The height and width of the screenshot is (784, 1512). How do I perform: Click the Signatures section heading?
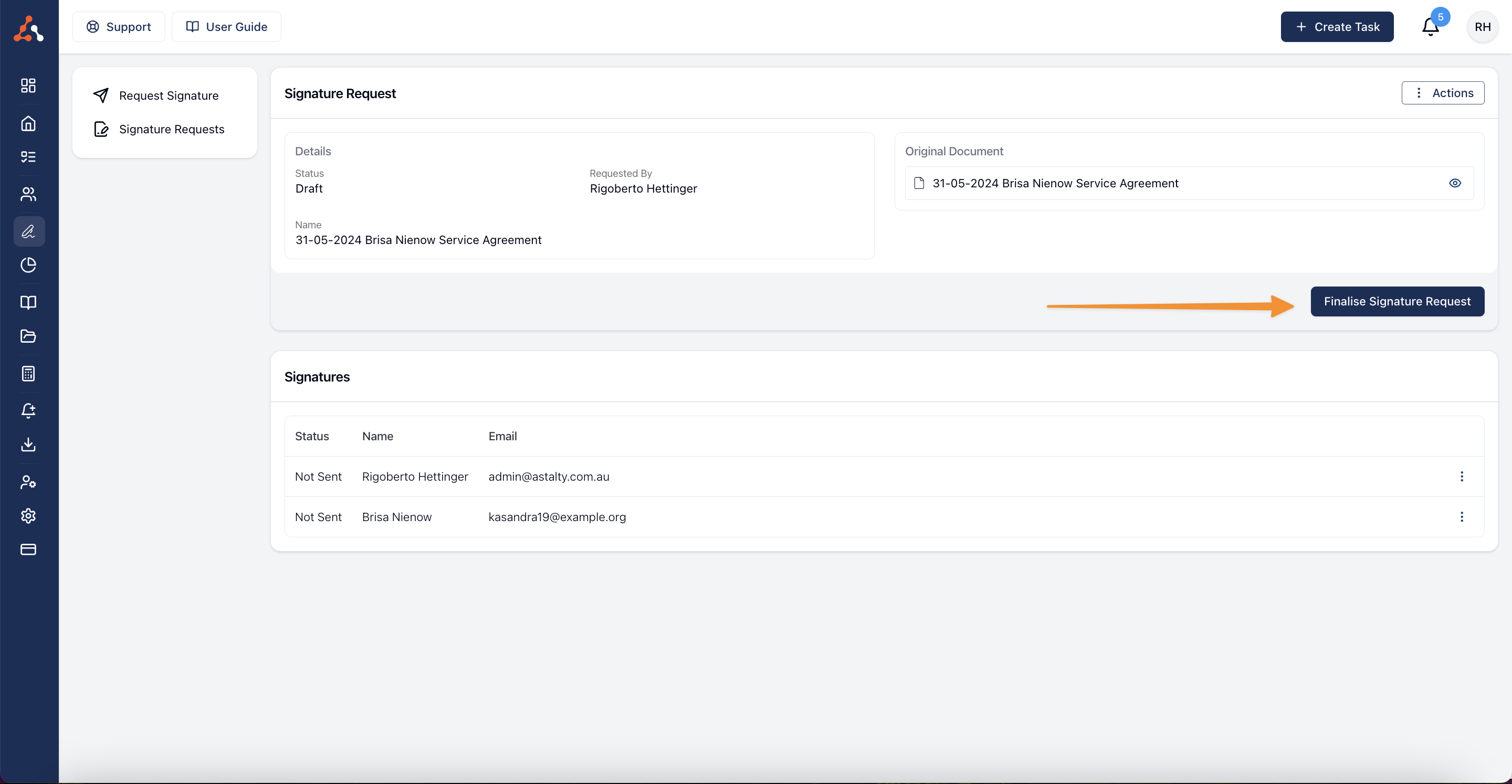[317, 377]
